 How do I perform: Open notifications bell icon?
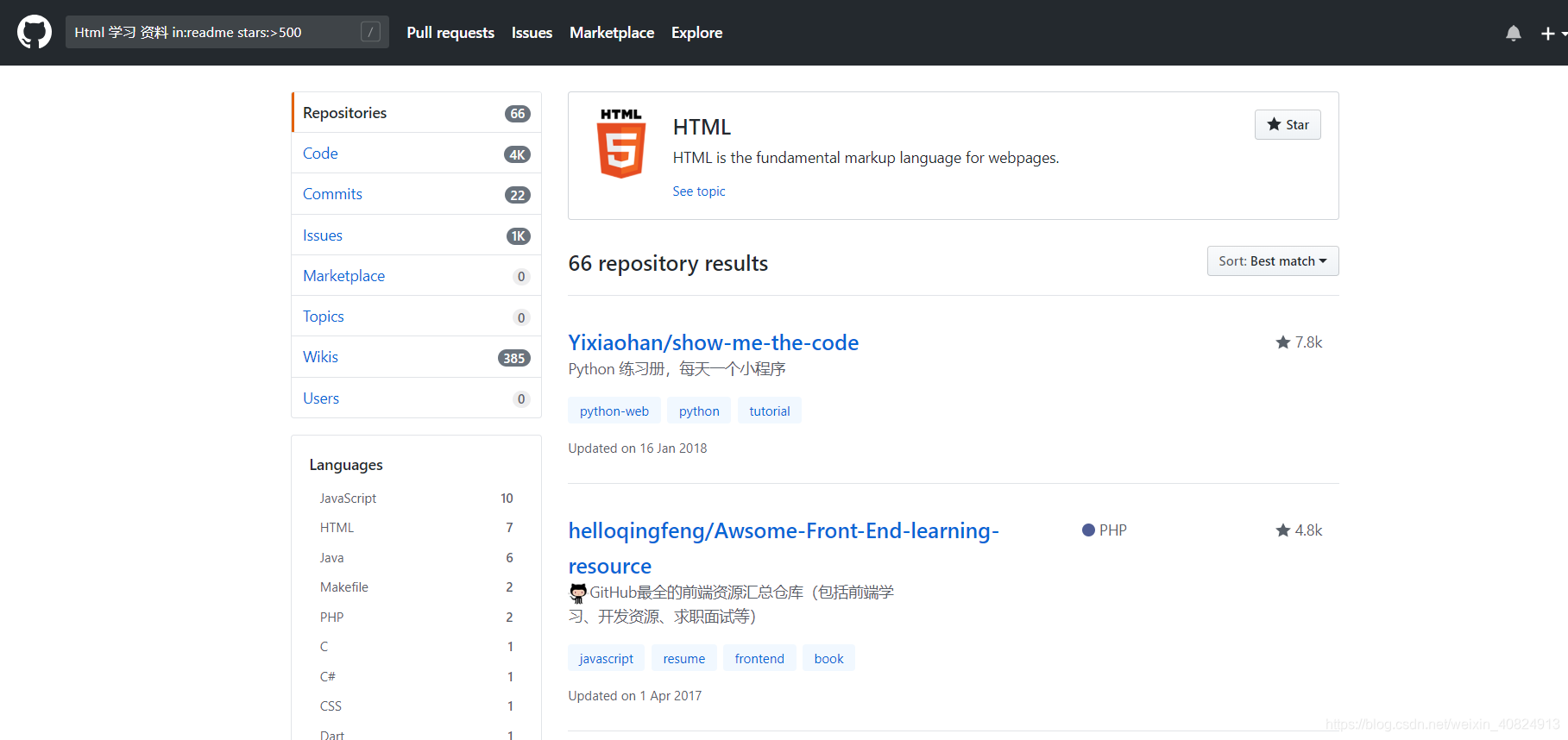pos(1513,33)
